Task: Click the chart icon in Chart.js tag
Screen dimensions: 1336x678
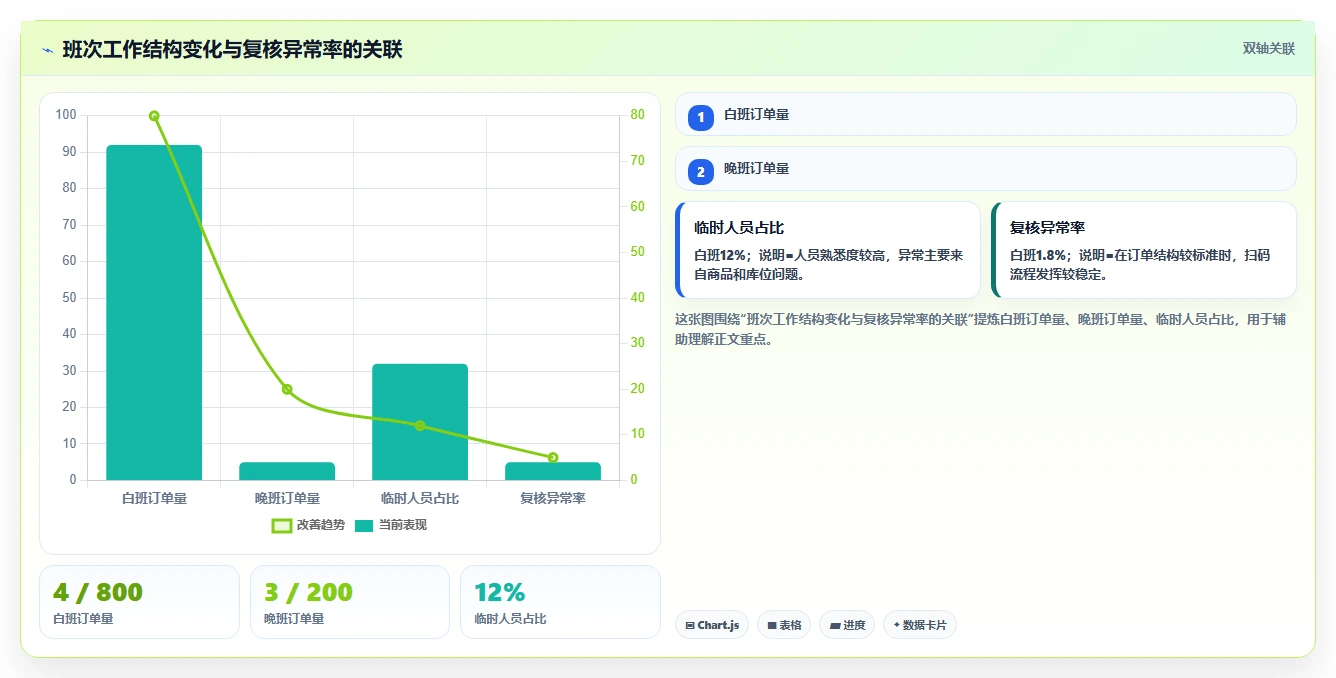Action: pos(690,626)
